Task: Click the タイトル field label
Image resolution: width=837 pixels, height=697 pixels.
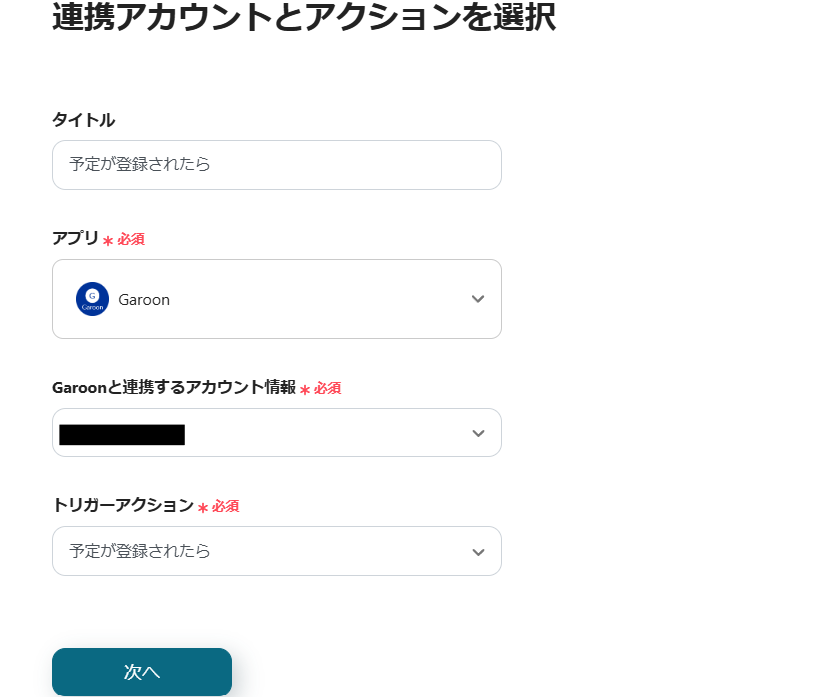Action: pos(83,120)
